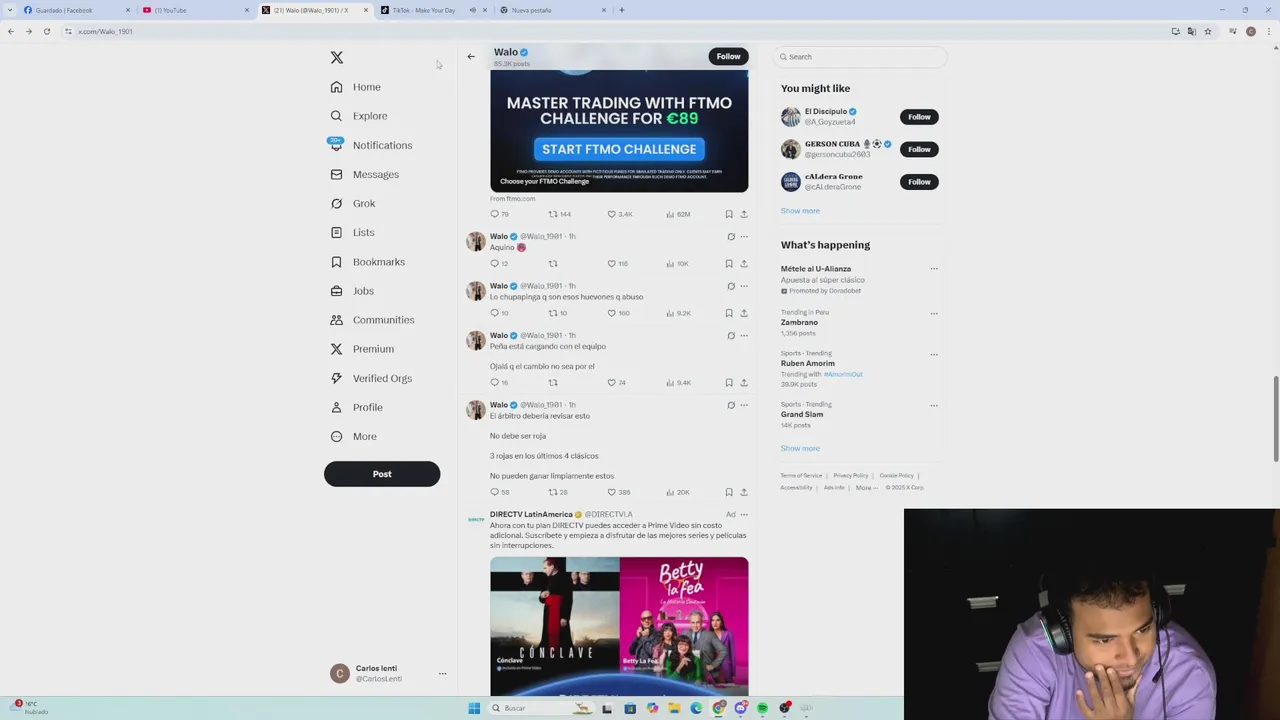Go back with the arrow next to Walo
The height and width of the screenshot is (720, 1280).
coord(471,56)
